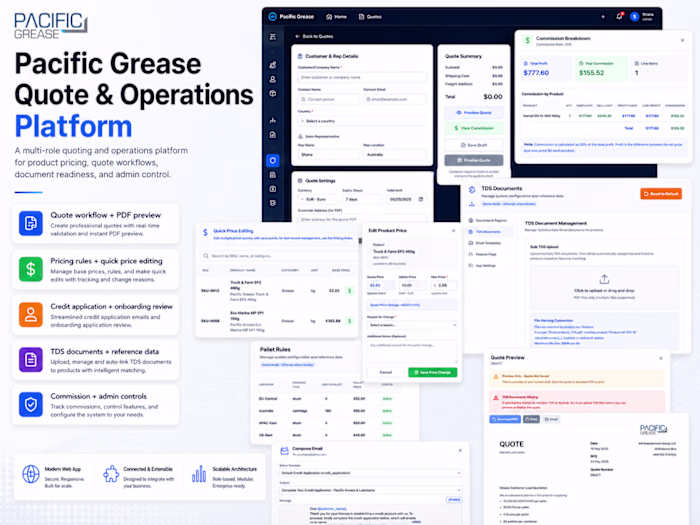The image size is (700, 525).
Task: Select Feature Flags in settings sidebar
Action: [482, 254]
